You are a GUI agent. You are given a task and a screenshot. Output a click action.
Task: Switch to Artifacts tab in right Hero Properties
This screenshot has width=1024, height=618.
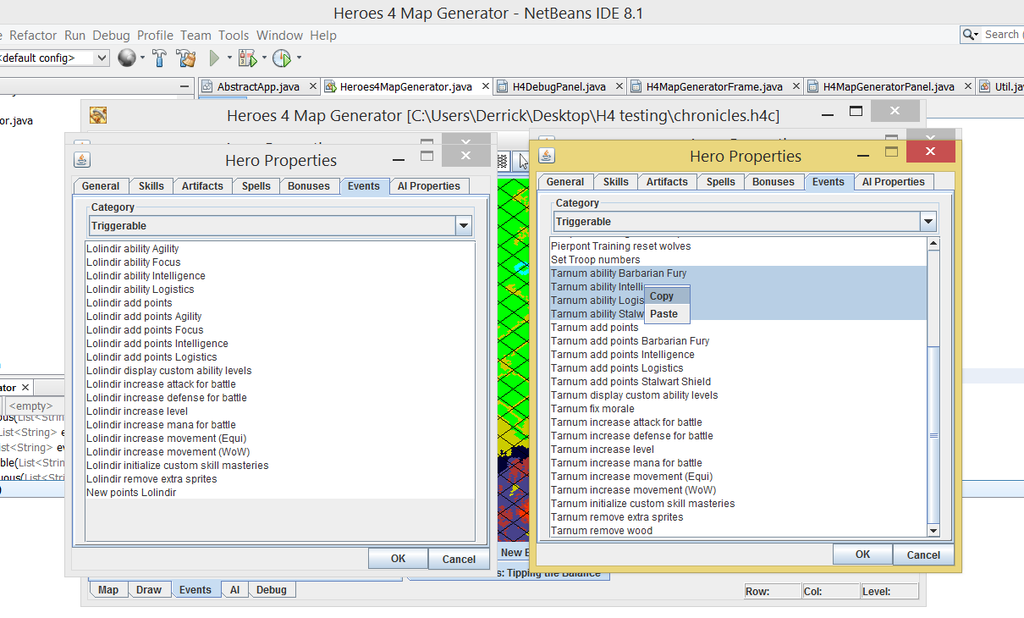click(667, 182)
